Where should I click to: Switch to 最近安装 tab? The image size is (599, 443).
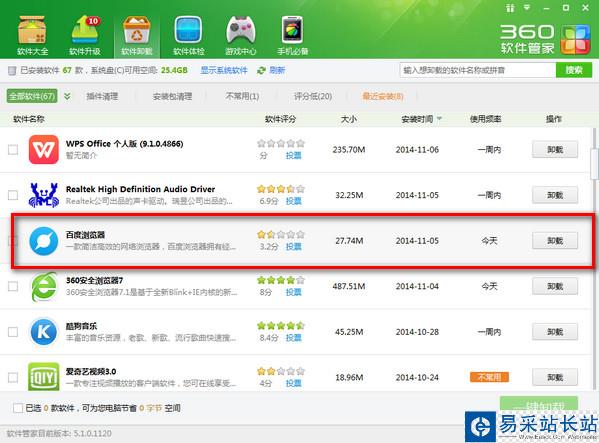click(x=383, y=96)
